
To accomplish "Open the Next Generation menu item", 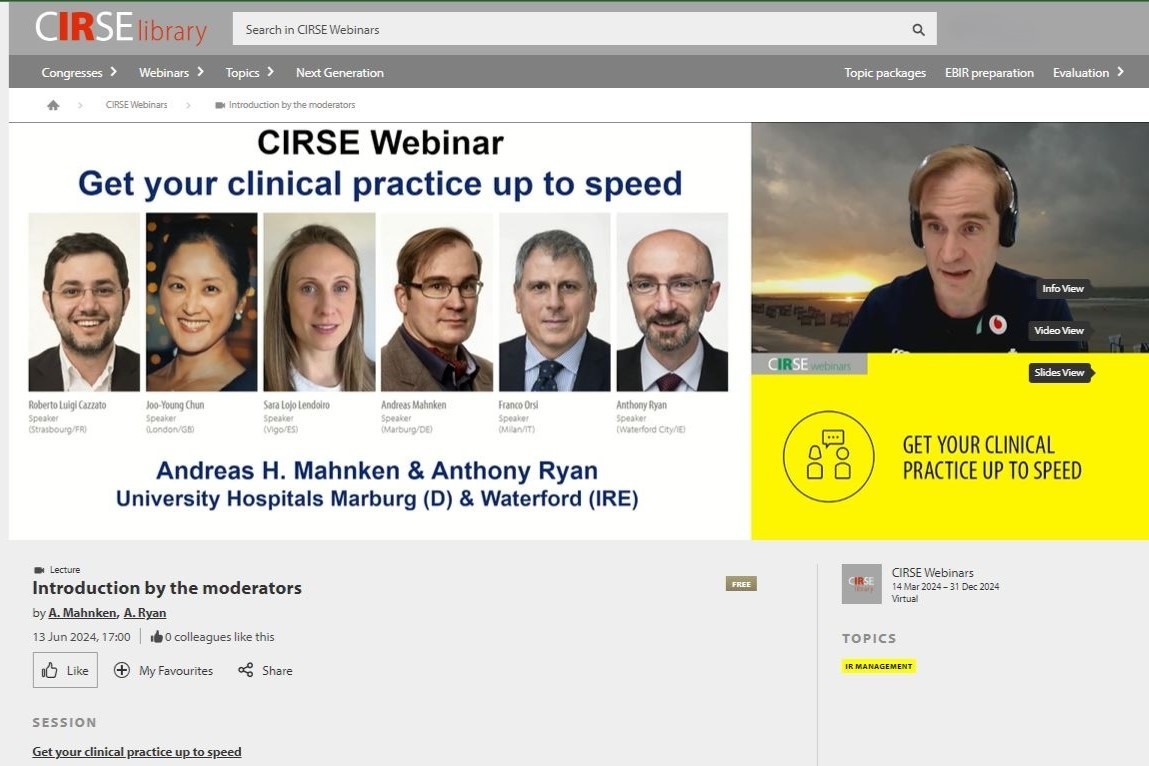I will (339, 73).
